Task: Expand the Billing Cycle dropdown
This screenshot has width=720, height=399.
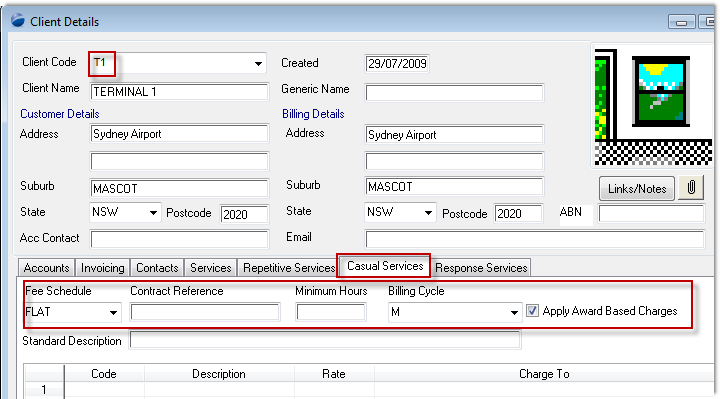Action: [x=514, y=312]
